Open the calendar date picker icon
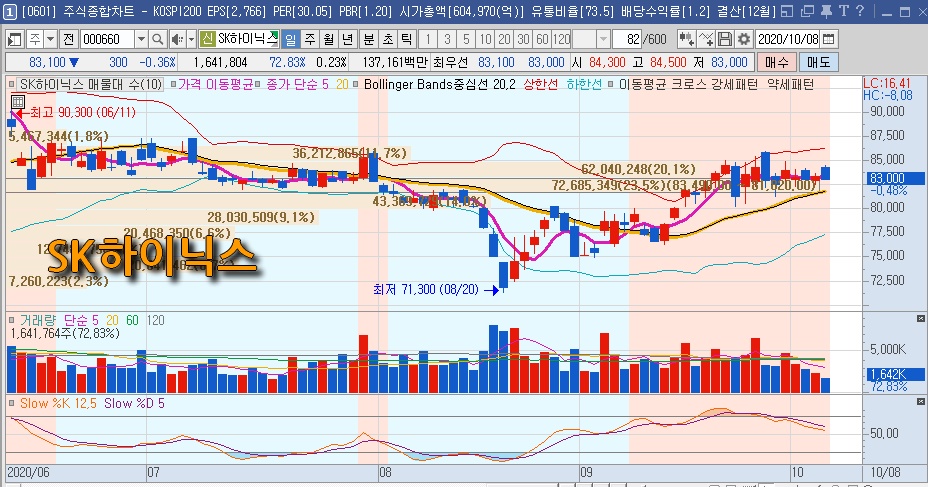This screenshot has width=928, height=487. point(829,40)
